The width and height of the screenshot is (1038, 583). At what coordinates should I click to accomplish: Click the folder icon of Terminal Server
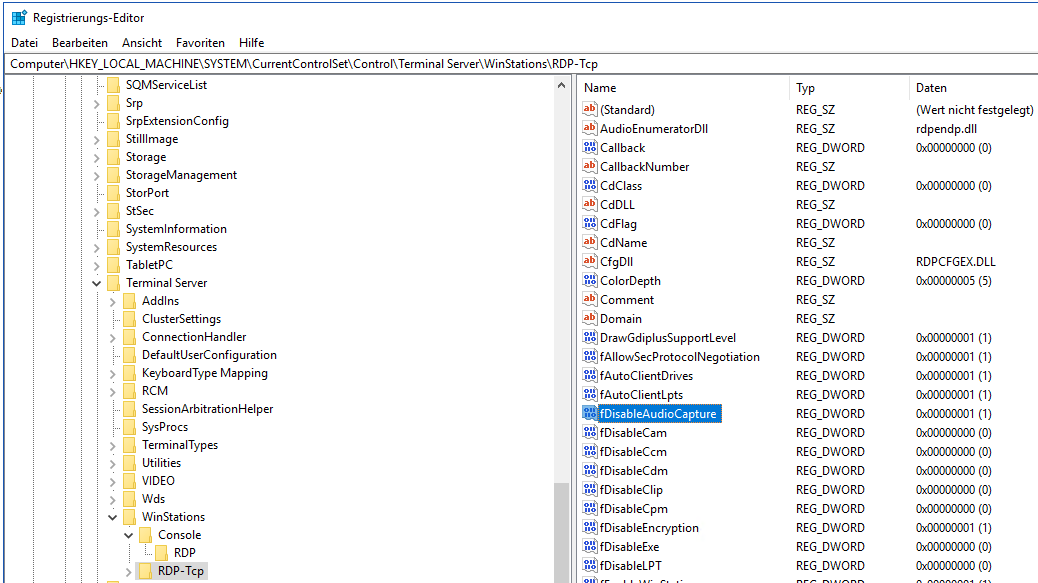[x=113, y=283]
